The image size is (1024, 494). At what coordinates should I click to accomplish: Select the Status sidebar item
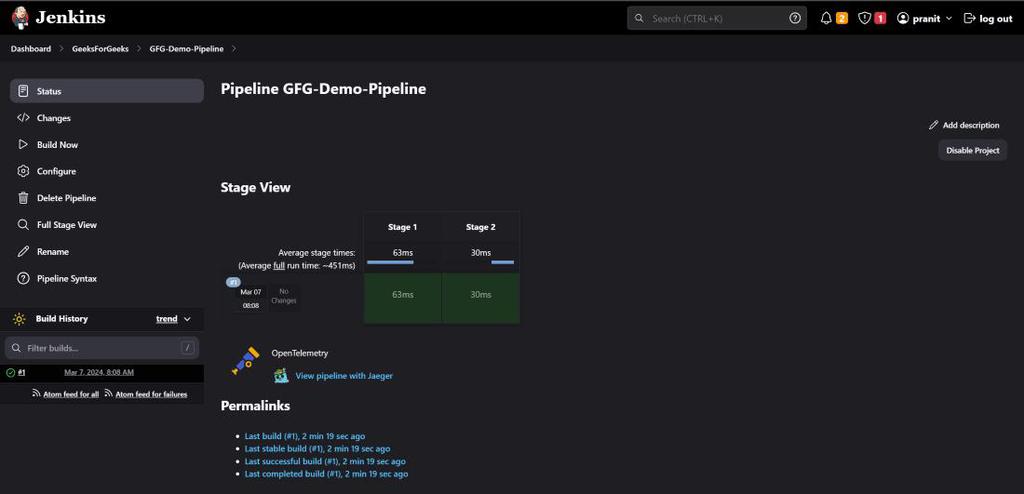point(106,91)
